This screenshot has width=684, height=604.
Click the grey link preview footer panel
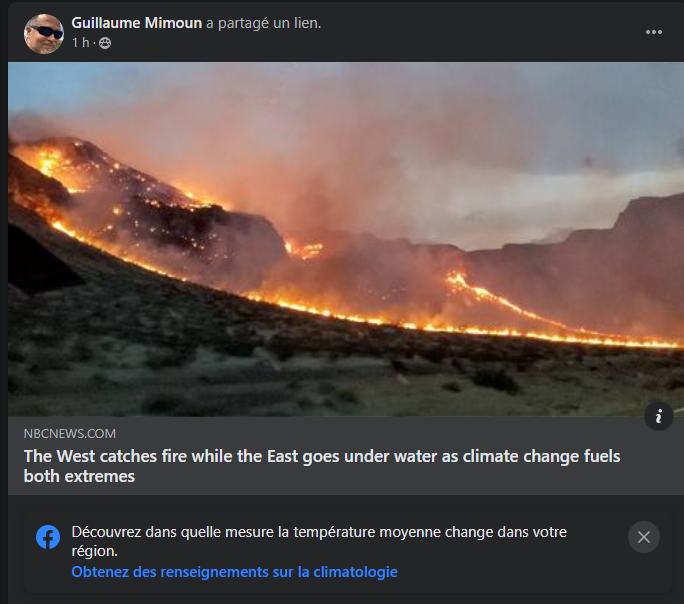pos(346,456)
